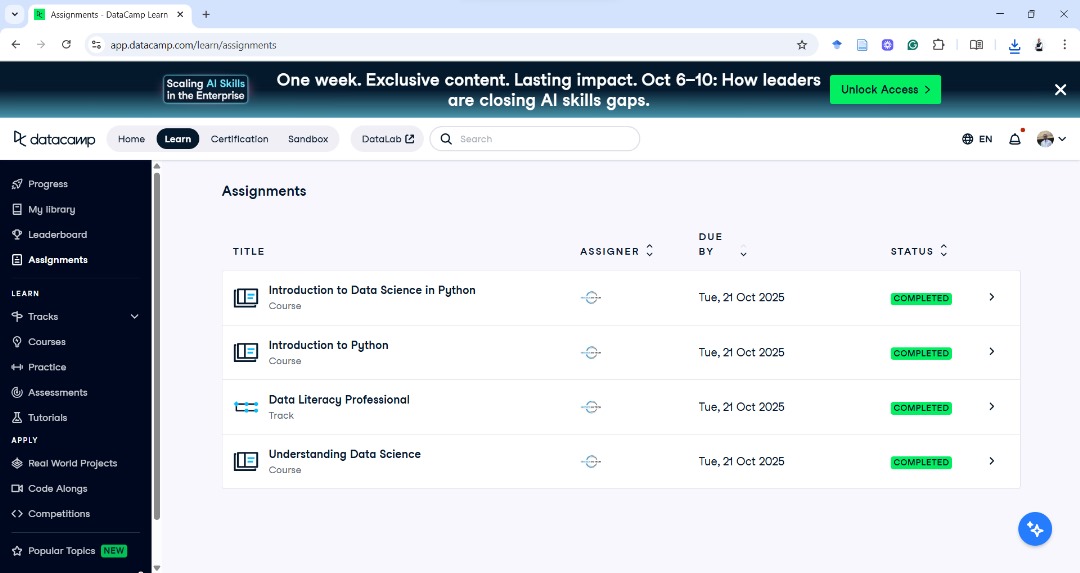Click the browser address bar URL
Screen dimensions: 1080x573
click(194, 45)
